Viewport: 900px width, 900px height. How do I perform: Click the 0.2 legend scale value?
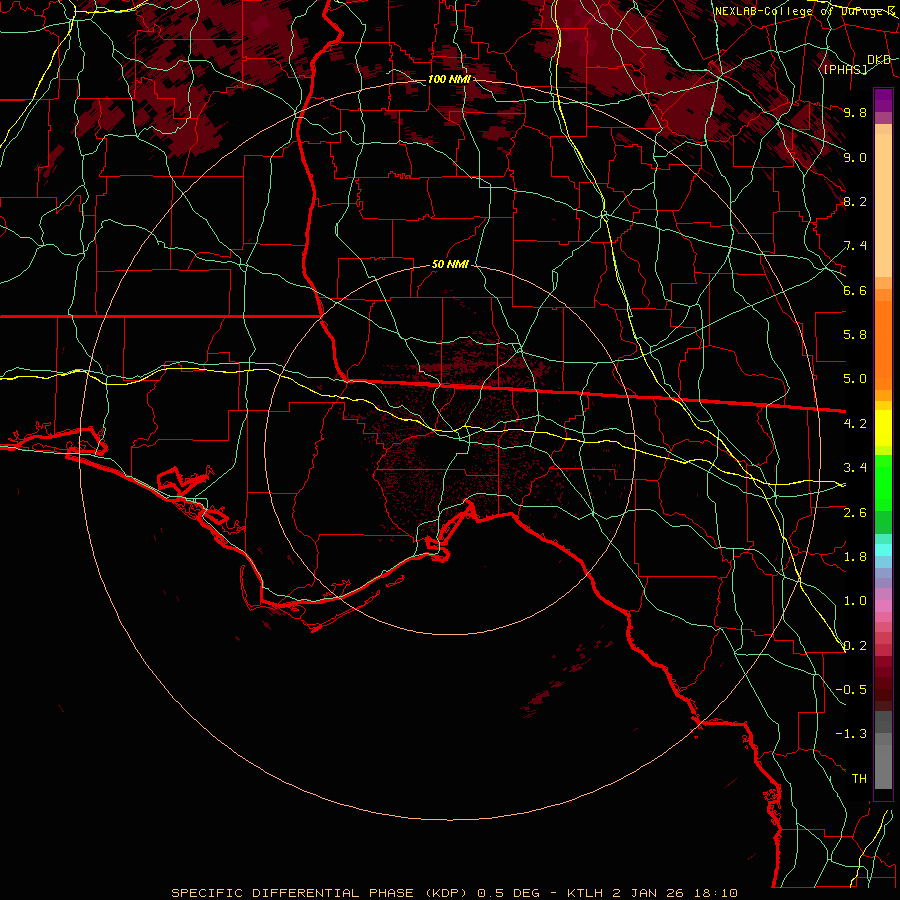tap(855, 646)
